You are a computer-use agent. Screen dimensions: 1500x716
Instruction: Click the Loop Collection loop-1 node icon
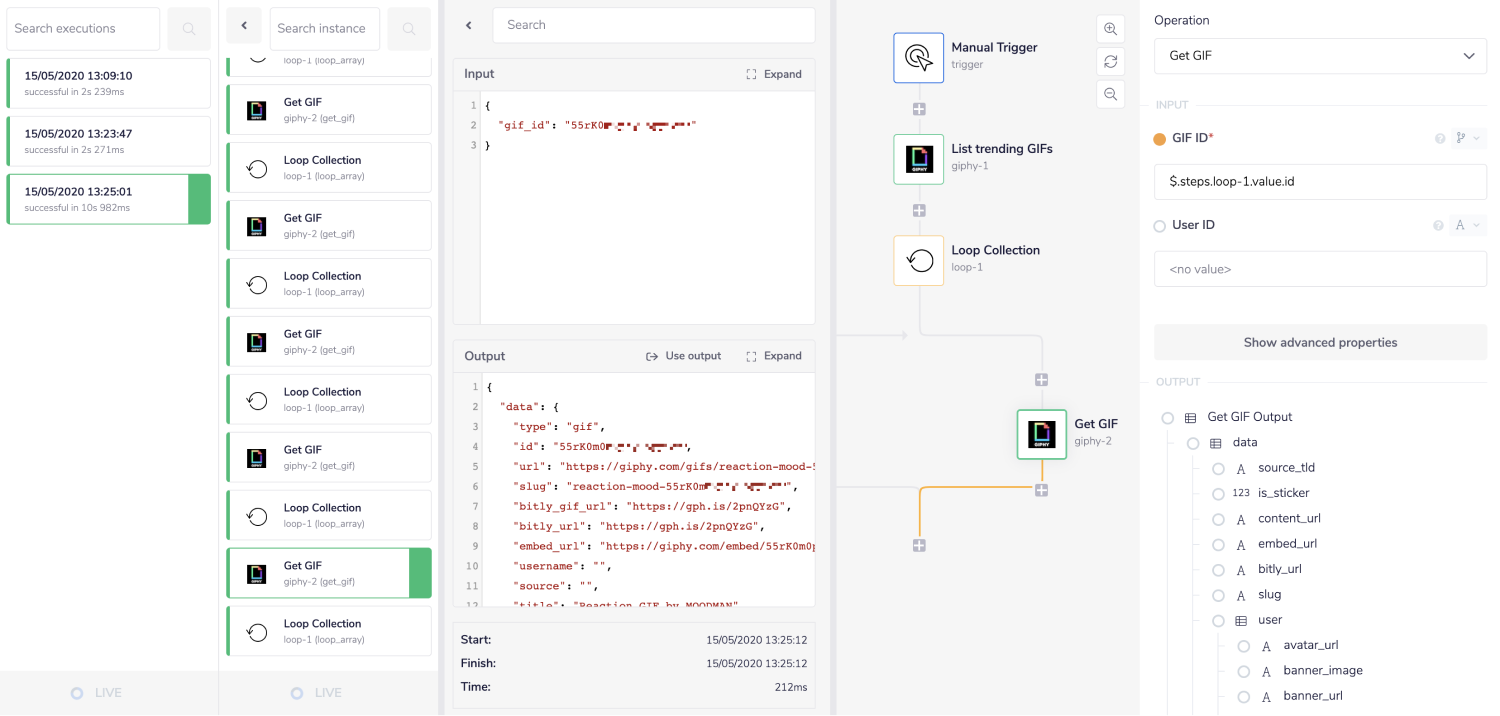coord(918,260)
